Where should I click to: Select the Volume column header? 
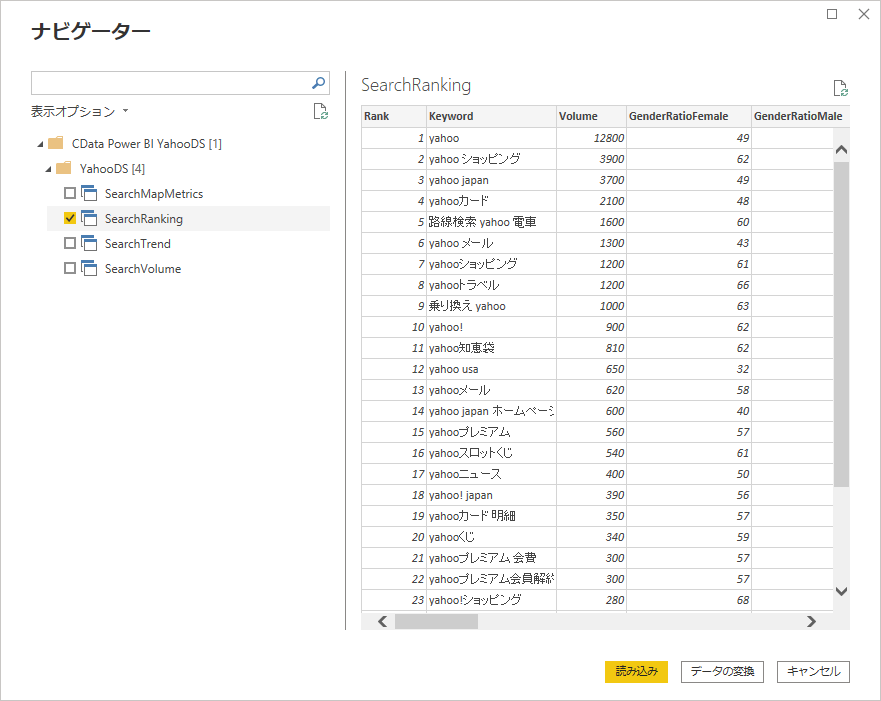590,117
